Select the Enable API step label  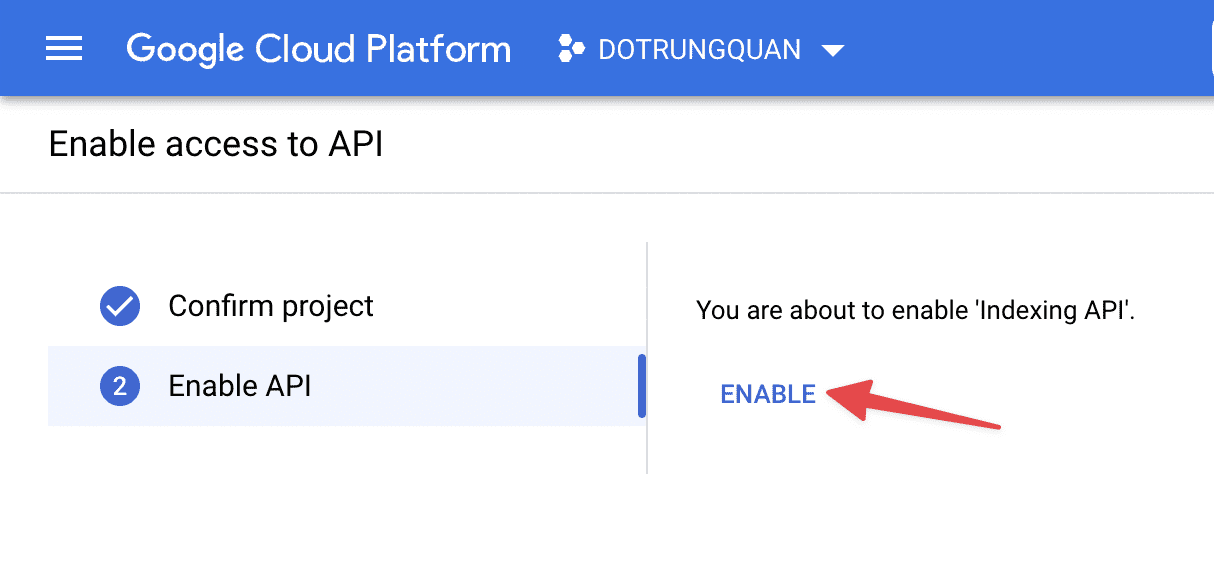point(240,386)
